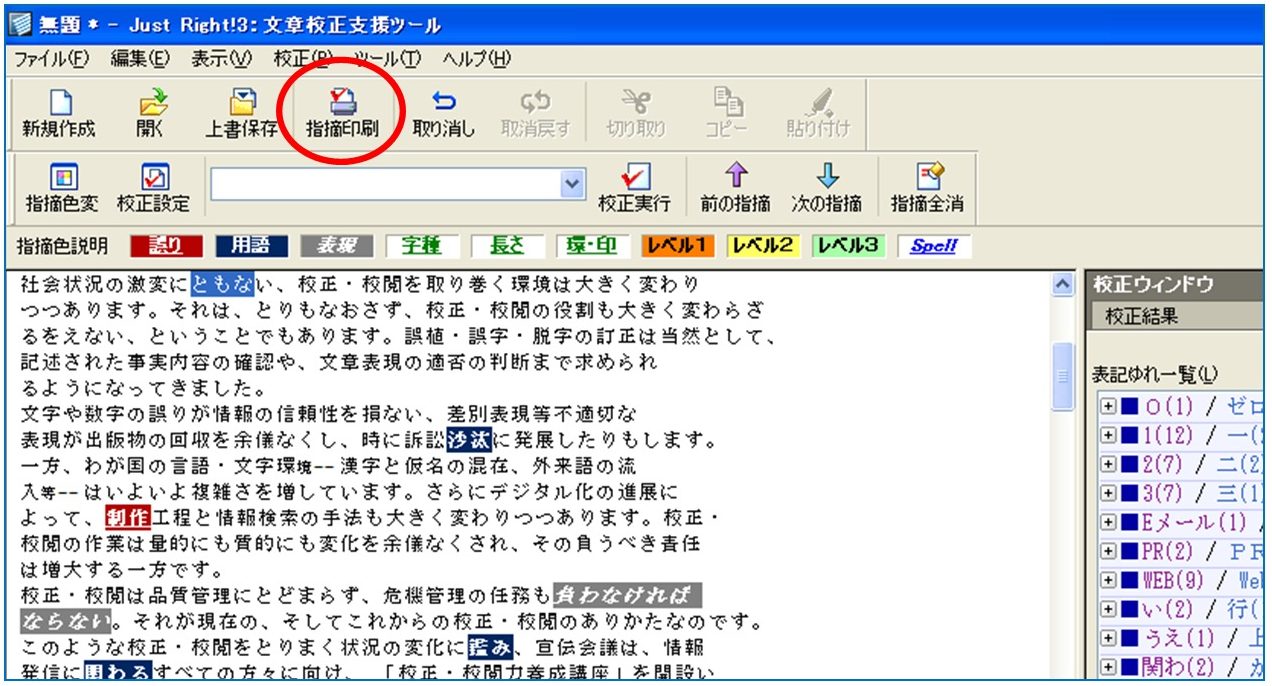This screenshot has height=686, width=1272.
Task: Expand the い(2) / 行 tree entry
Action: (x=1107, y=609)
